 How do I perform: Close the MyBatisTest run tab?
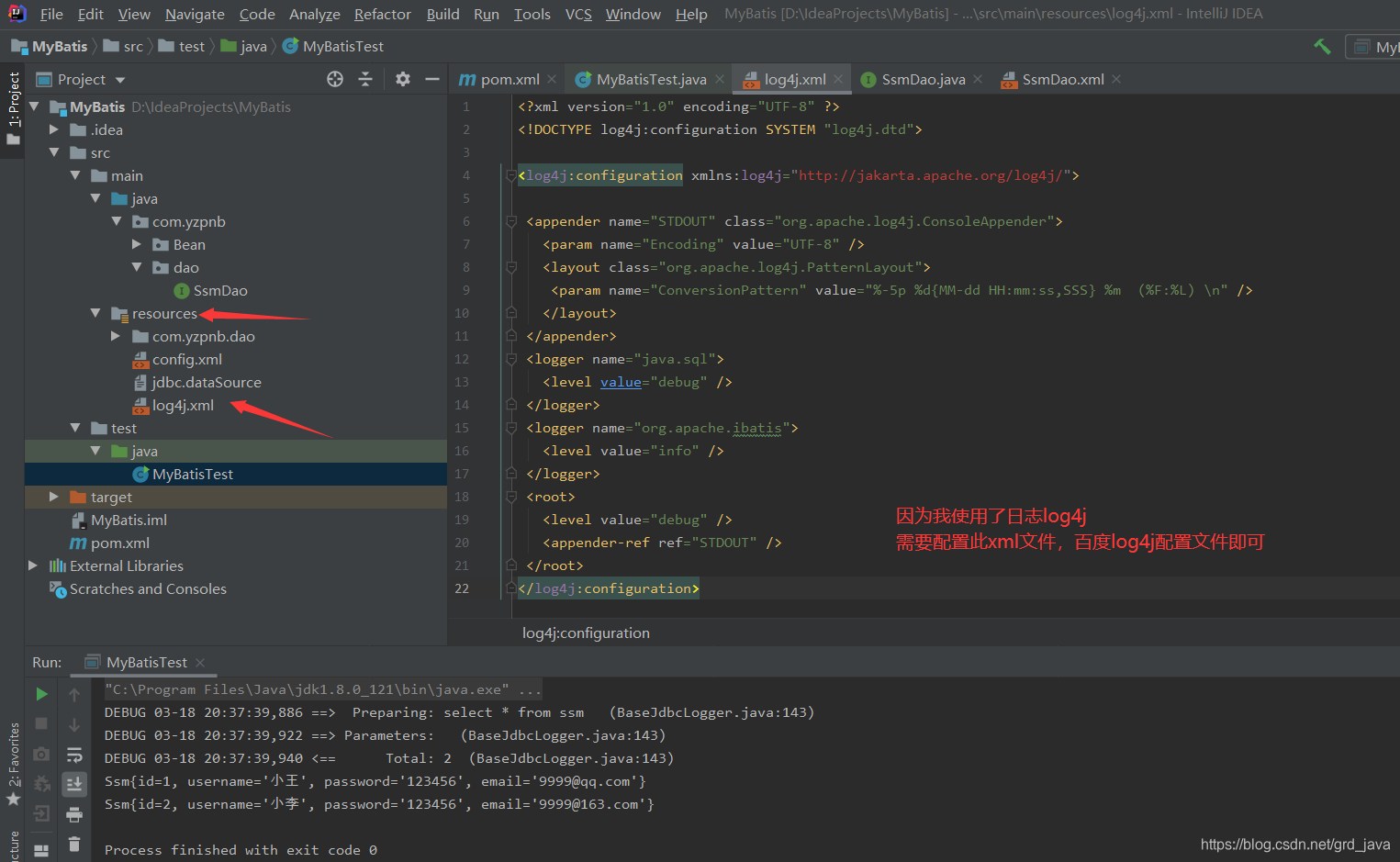[200, 663]
